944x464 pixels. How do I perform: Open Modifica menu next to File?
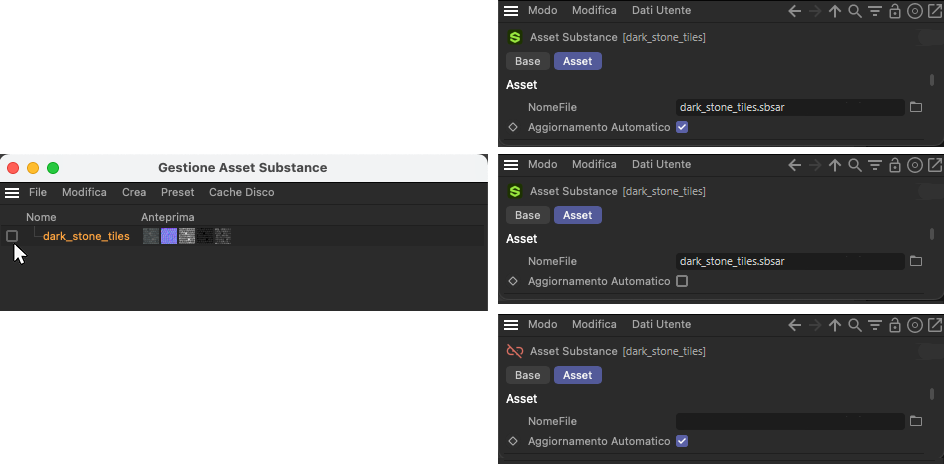click(84, 193)
